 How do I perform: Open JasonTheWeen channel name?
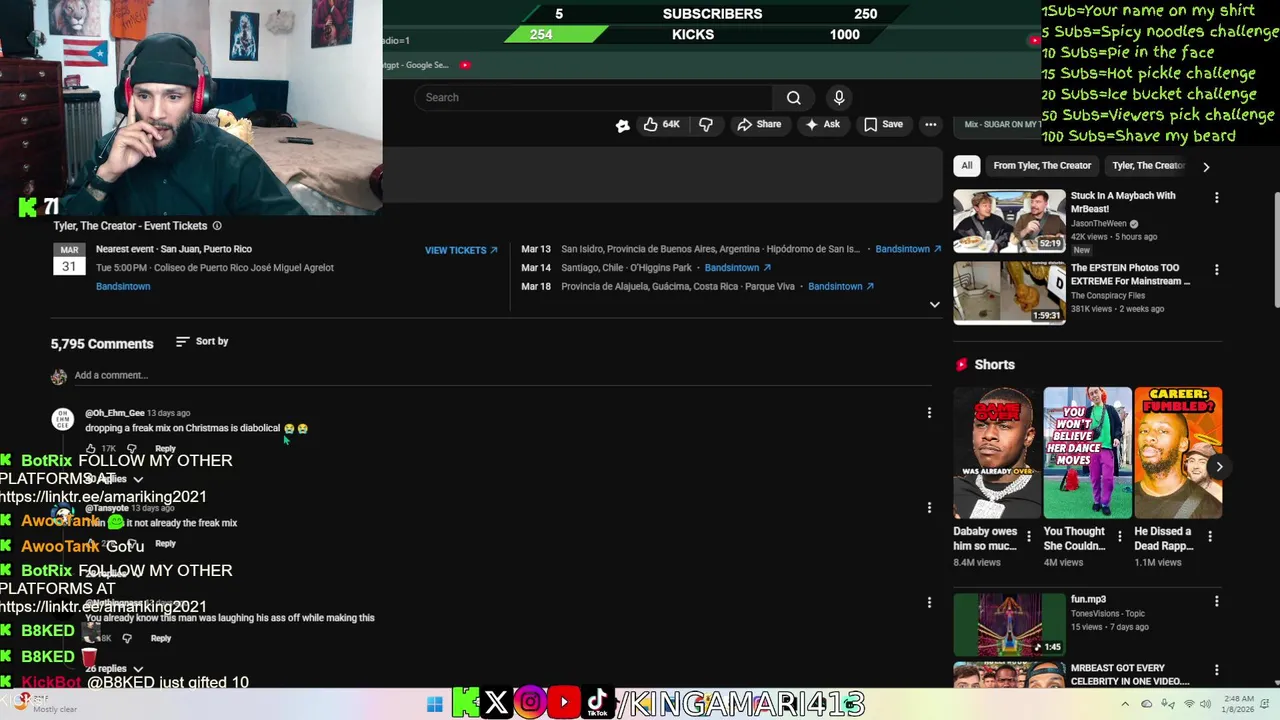click(x=1099, y=224)
